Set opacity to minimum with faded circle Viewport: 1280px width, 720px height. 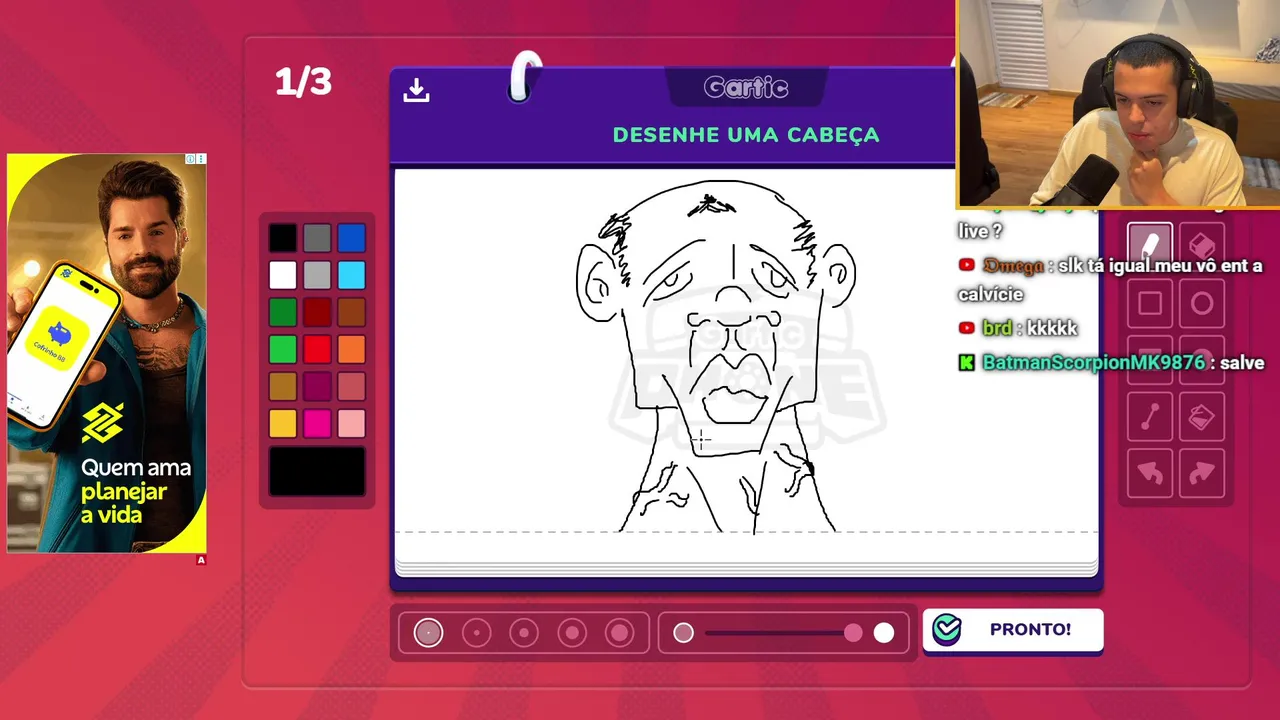(683, 632)
